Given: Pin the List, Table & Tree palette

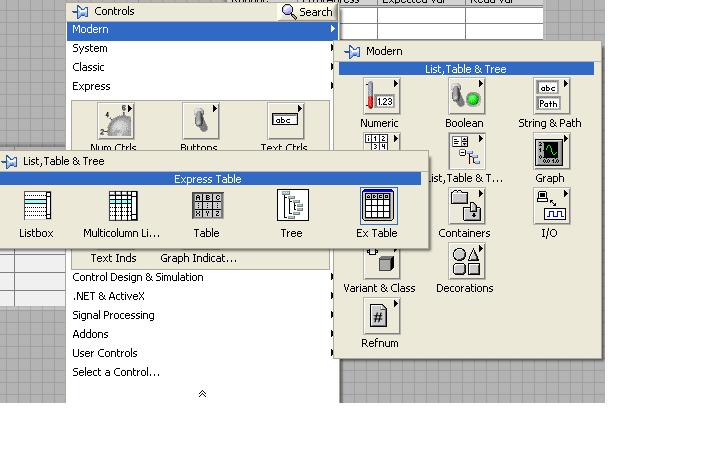Looking at the screenshot, I should (x=9, y=162).
